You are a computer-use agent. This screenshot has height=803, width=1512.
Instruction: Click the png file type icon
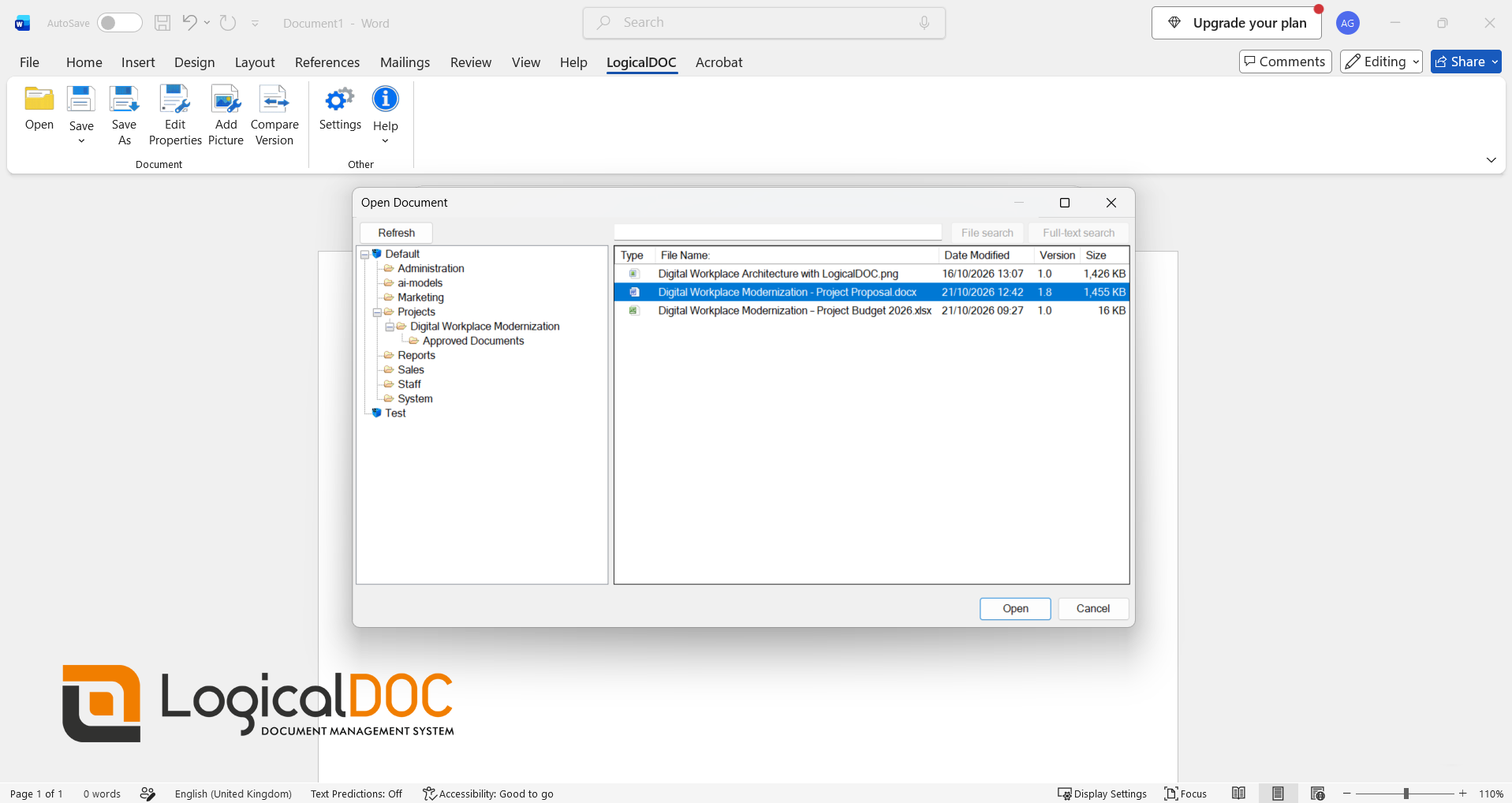[633, 274]
